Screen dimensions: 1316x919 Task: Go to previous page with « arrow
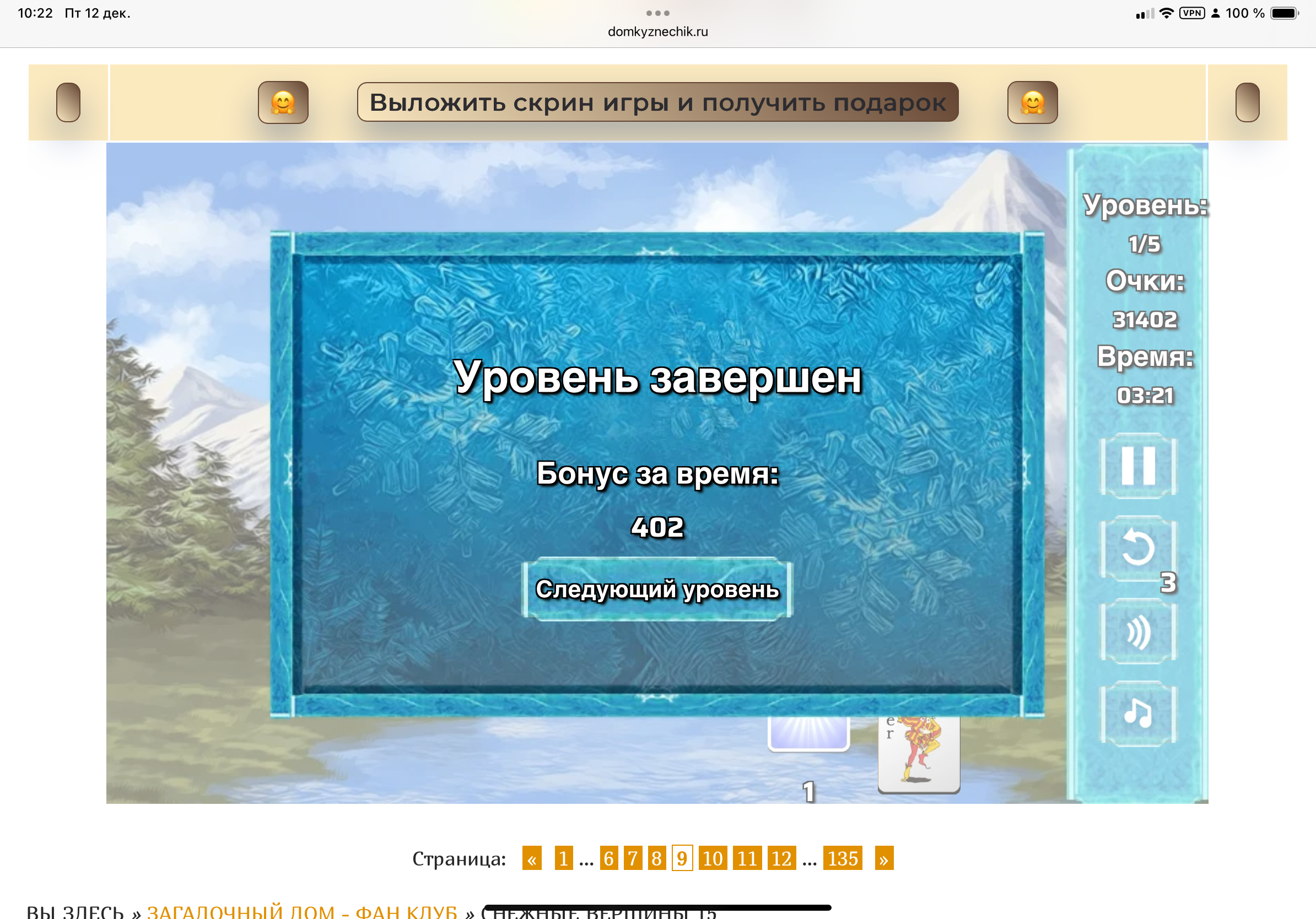[532, 858]
